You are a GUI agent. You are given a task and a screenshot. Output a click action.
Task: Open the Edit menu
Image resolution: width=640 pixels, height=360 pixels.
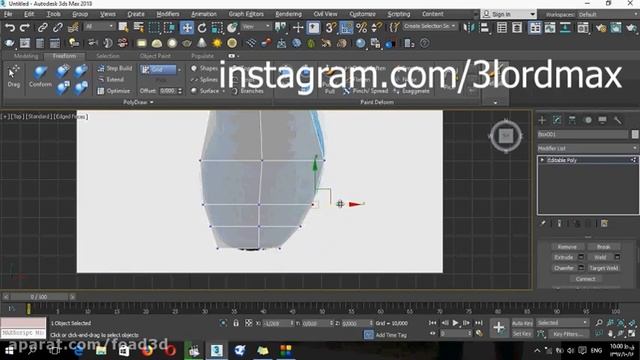tap(29, 14)
